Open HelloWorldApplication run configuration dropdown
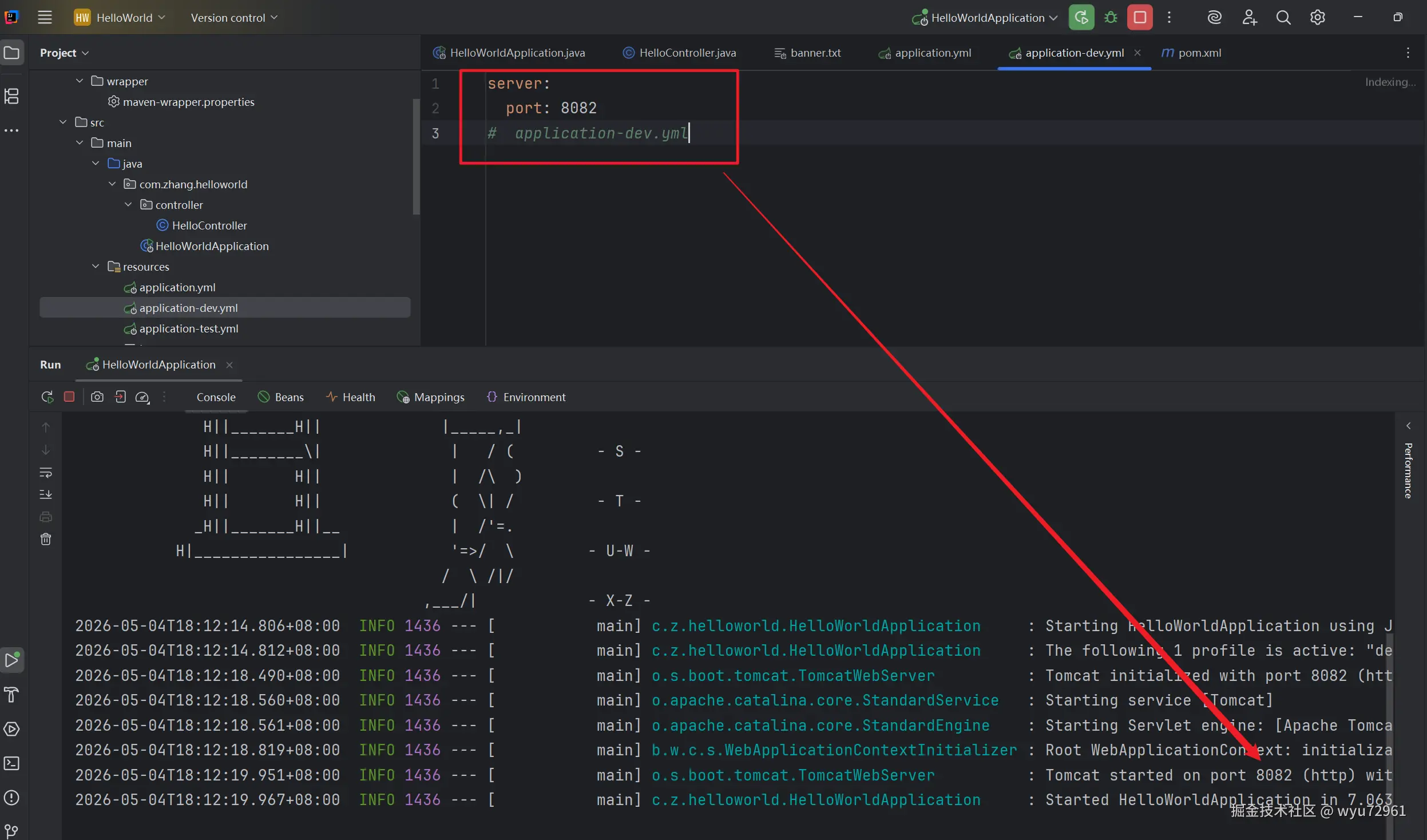 (x=985, y=18)
